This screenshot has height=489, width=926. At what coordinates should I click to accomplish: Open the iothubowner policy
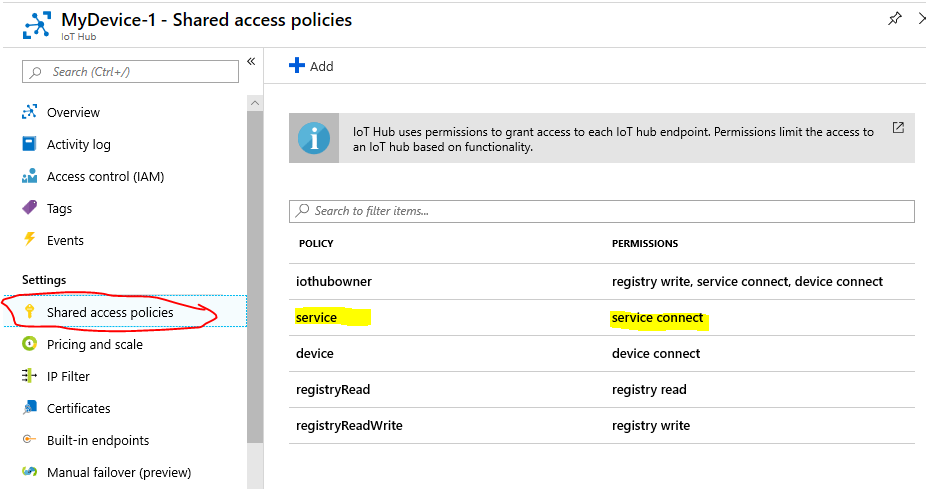point(334,282)
